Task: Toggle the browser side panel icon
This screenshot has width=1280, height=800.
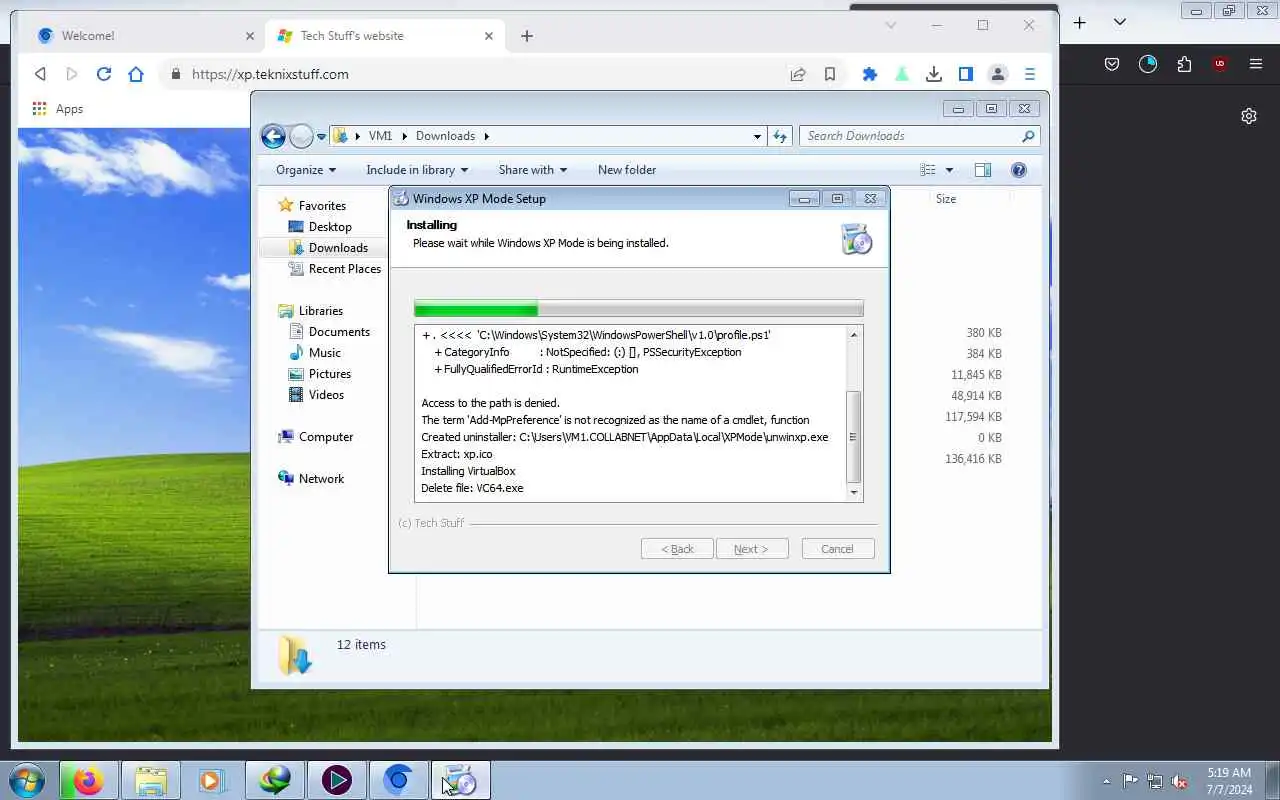Action: tap(966, 74)
